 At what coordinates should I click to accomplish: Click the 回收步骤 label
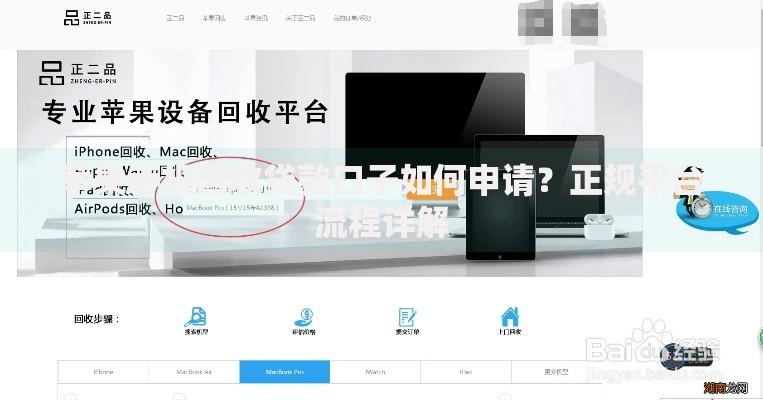(x=96, y=320)
